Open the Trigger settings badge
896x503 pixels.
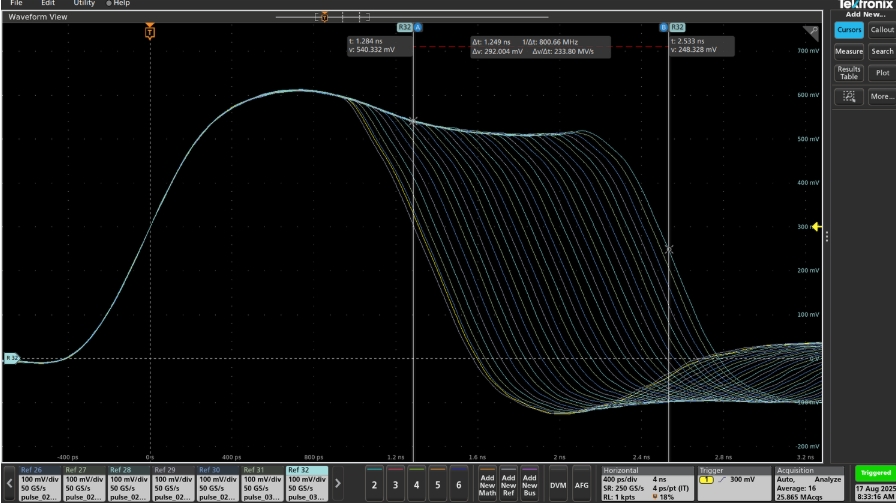pos(732,483)
